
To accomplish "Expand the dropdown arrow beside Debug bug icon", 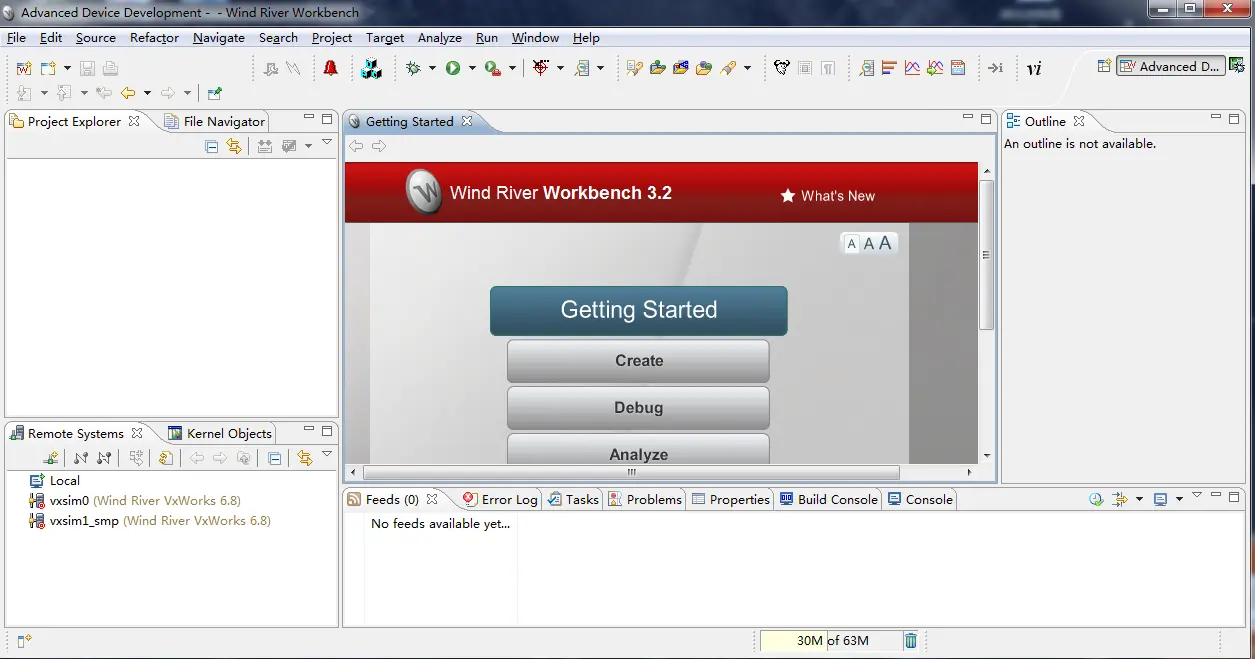I will pos(432,68).
